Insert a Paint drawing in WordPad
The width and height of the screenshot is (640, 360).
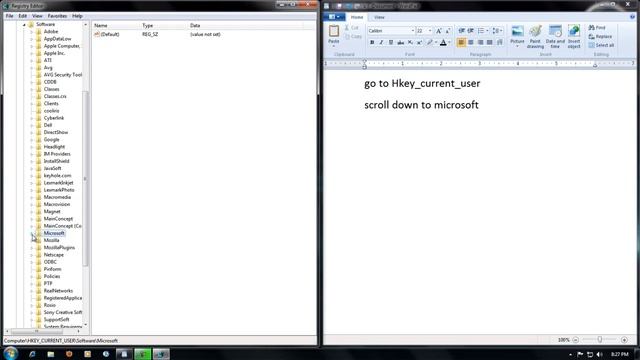click(x=535, y=36)
